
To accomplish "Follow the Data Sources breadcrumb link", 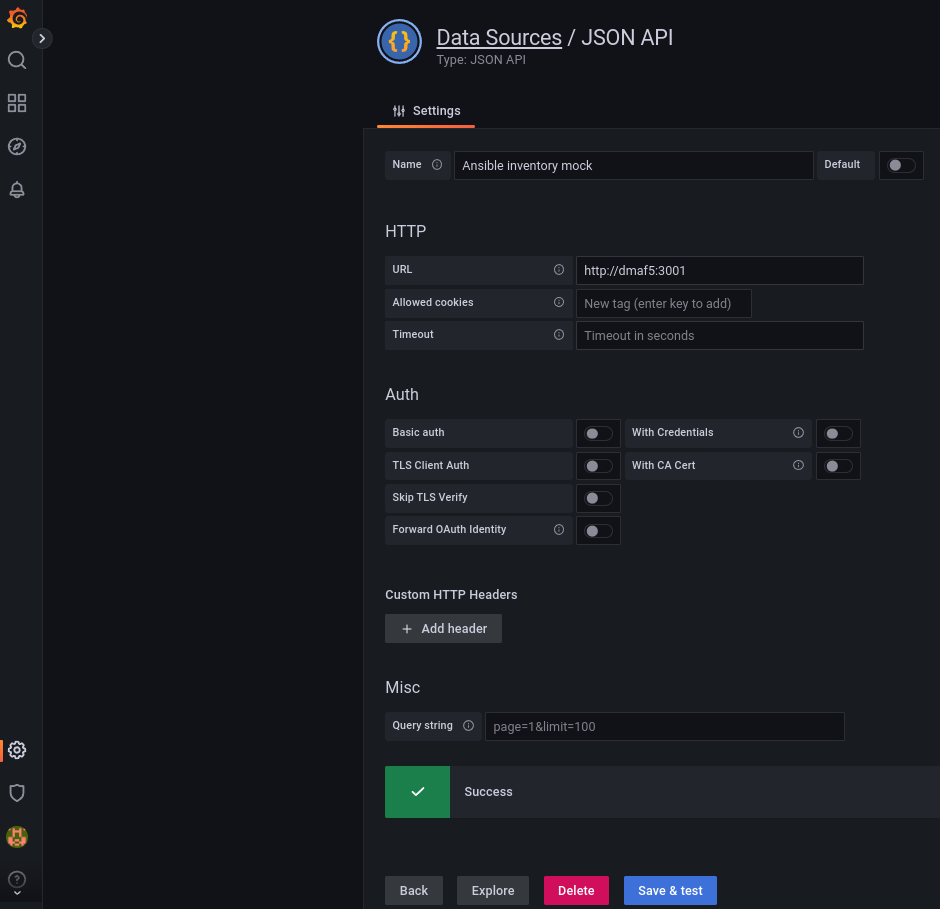I will pos(499,38).
